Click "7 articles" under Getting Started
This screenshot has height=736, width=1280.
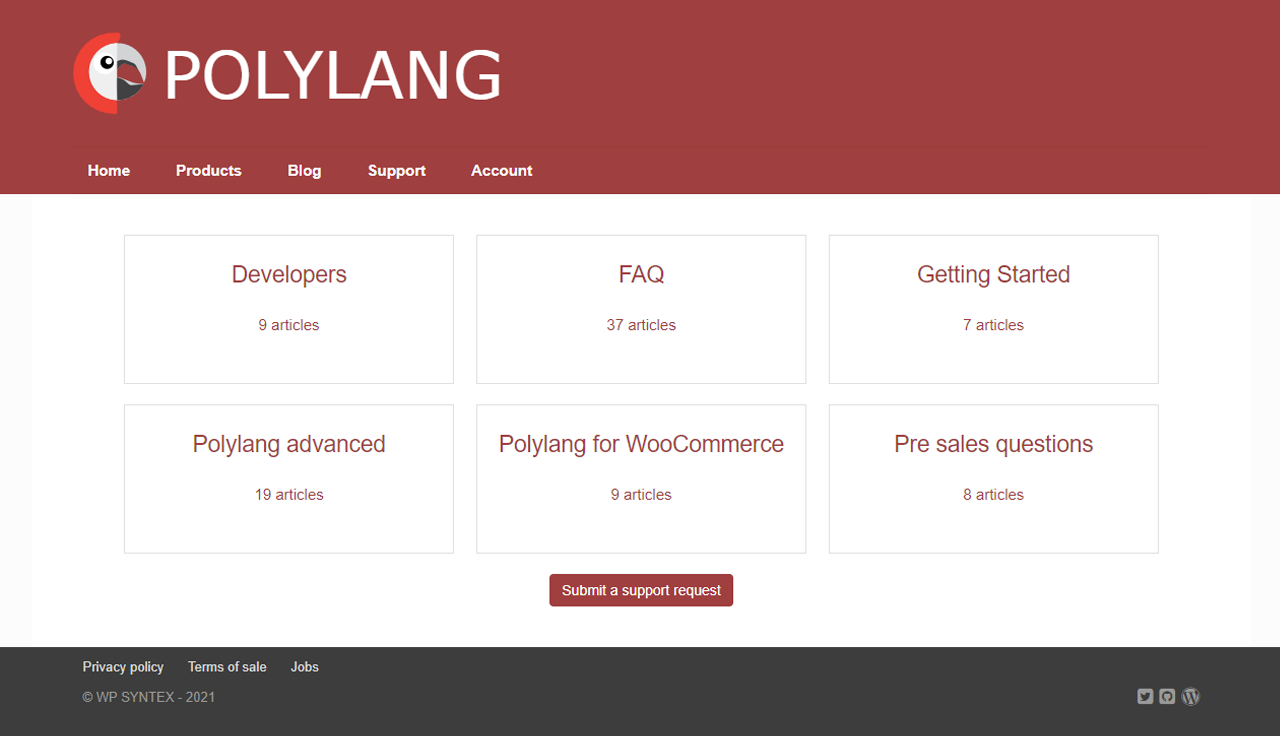[x=994, y=325]
